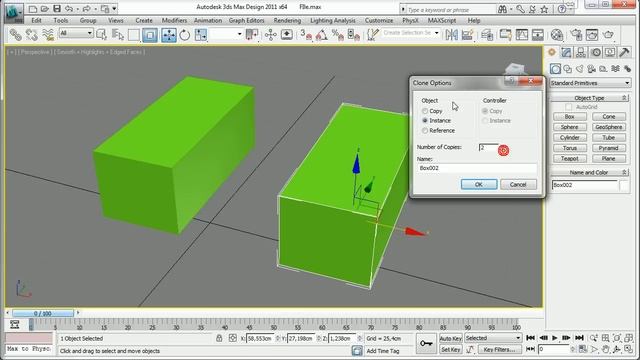This screenshot has height=360, width=640.
Task: Click Bind to Space Warp icon
Action: [48, 35]
